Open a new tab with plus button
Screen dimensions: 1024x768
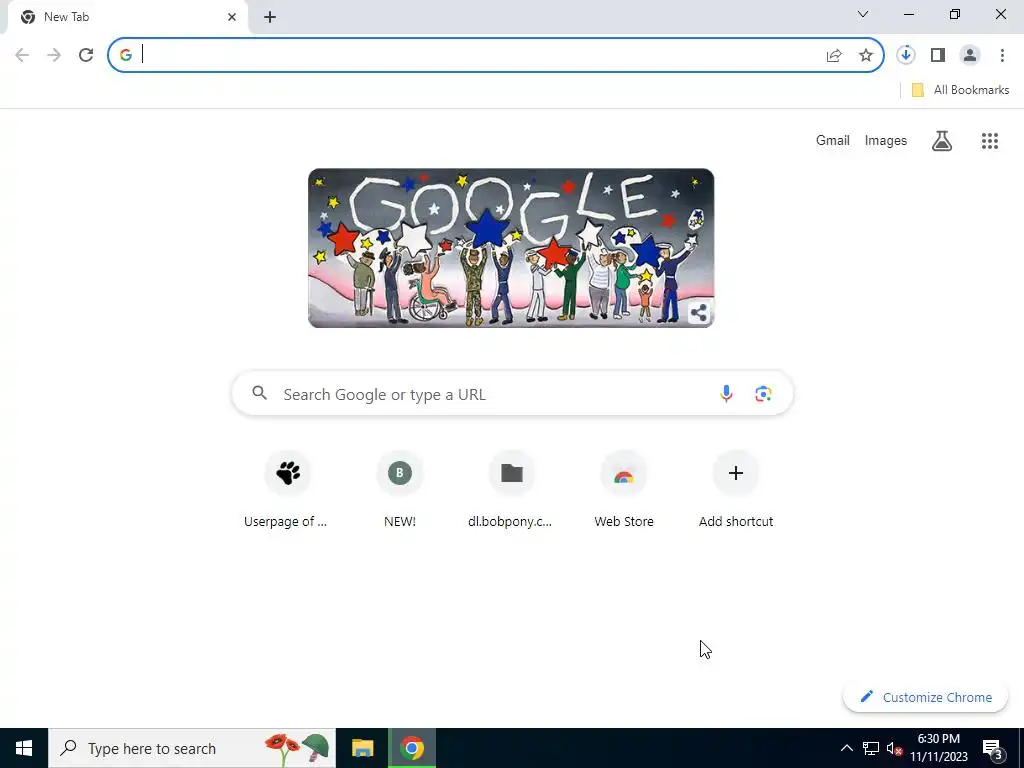(270, 17)
